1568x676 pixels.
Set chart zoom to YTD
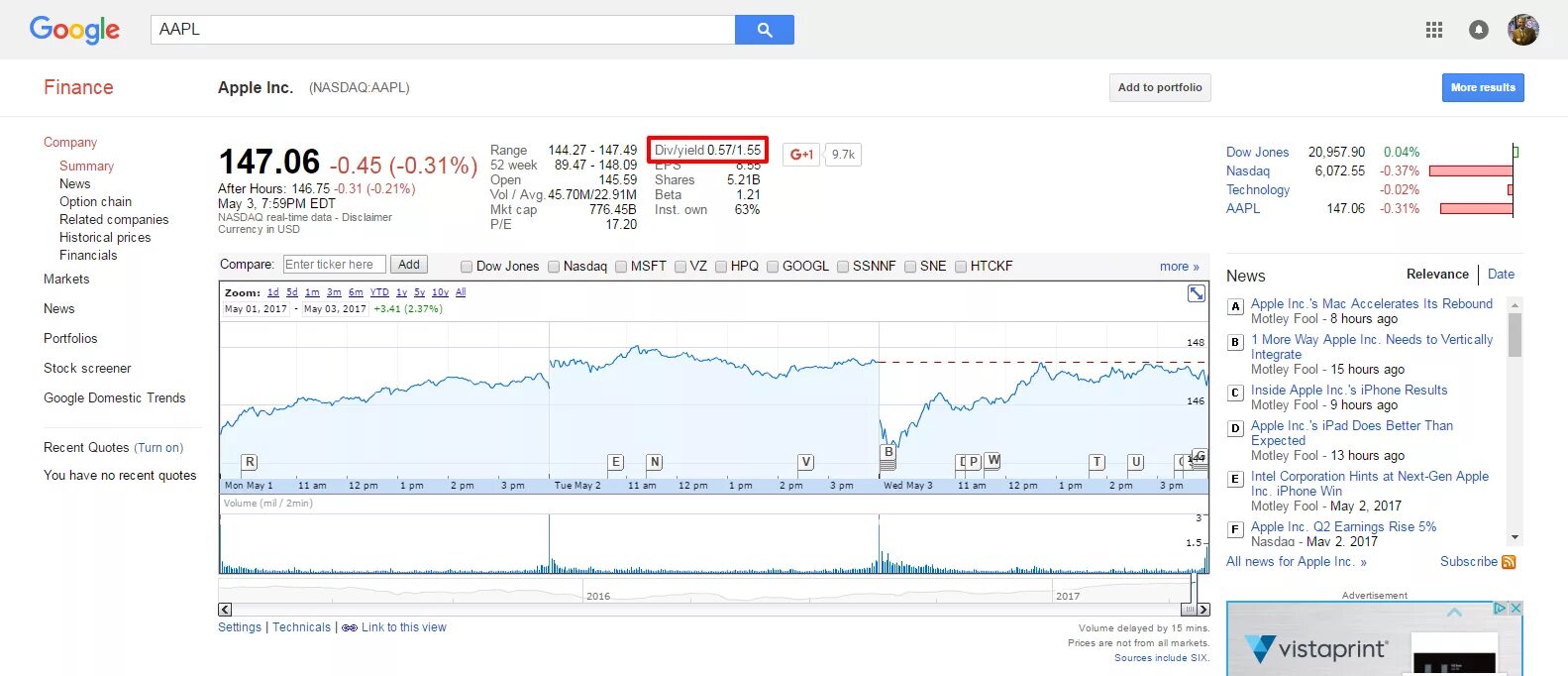point(379,292)
